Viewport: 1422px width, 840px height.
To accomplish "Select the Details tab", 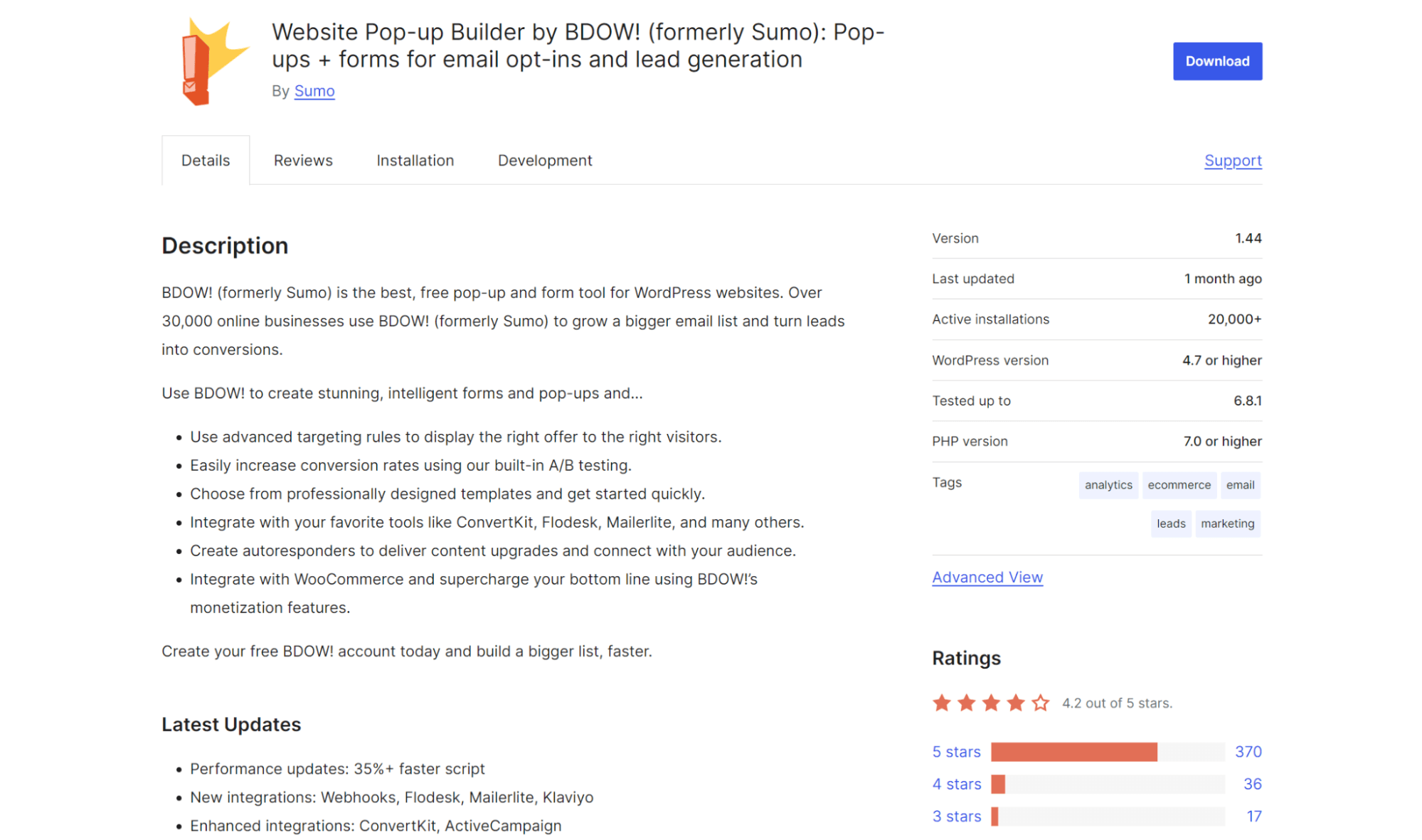I will pyautogui.click(x=206, y=161).
